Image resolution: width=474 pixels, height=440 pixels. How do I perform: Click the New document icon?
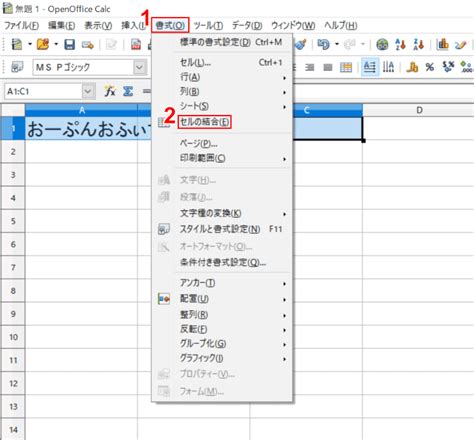click(17, 44)
